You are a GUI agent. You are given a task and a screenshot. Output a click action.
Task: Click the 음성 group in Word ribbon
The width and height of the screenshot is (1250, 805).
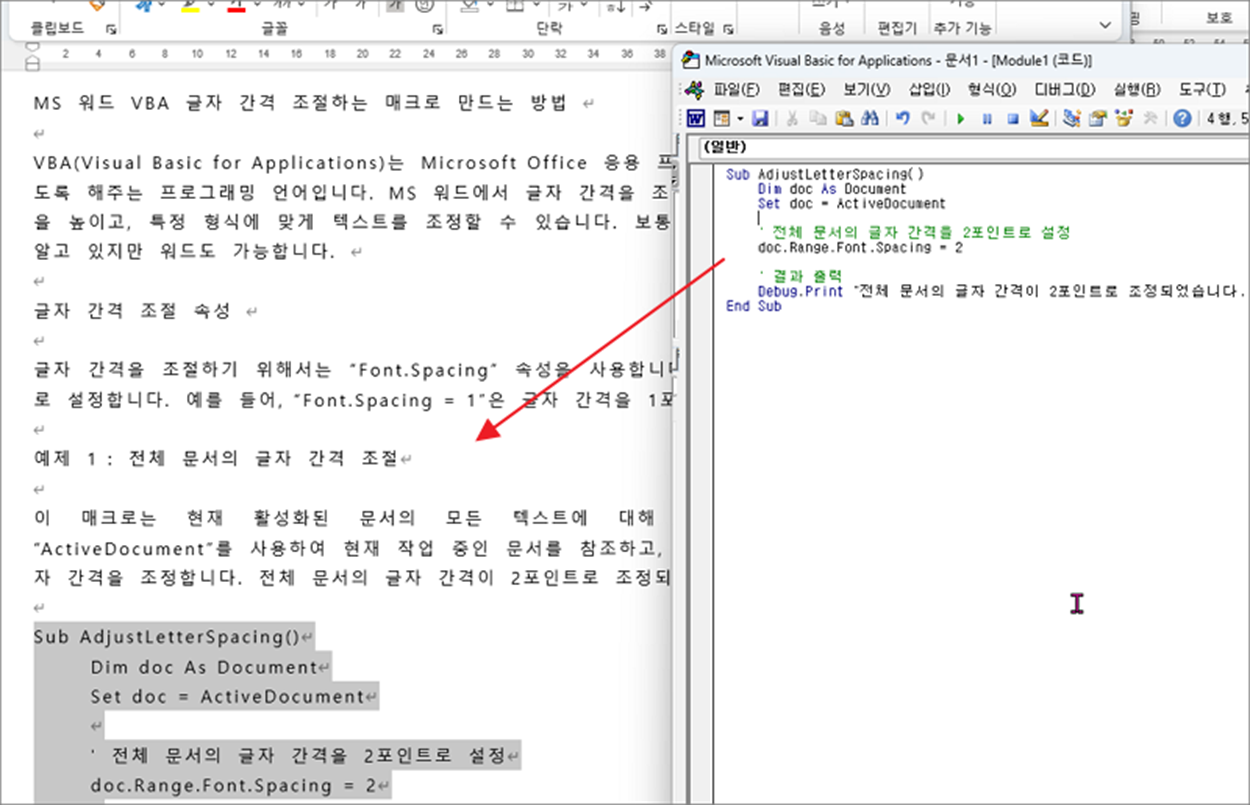tap(831, 28)
